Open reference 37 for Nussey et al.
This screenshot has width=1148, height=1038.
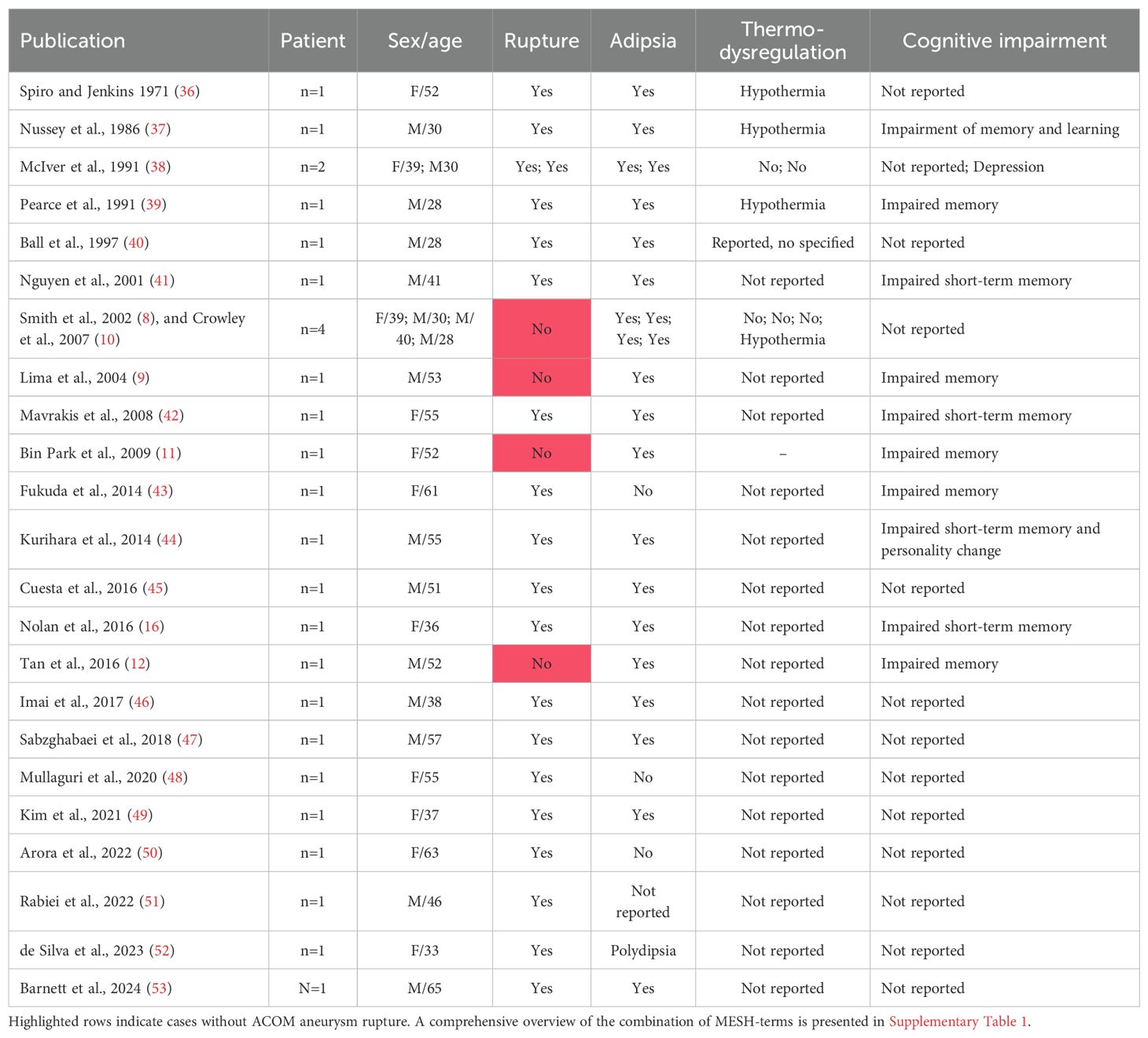click(158, 129)
